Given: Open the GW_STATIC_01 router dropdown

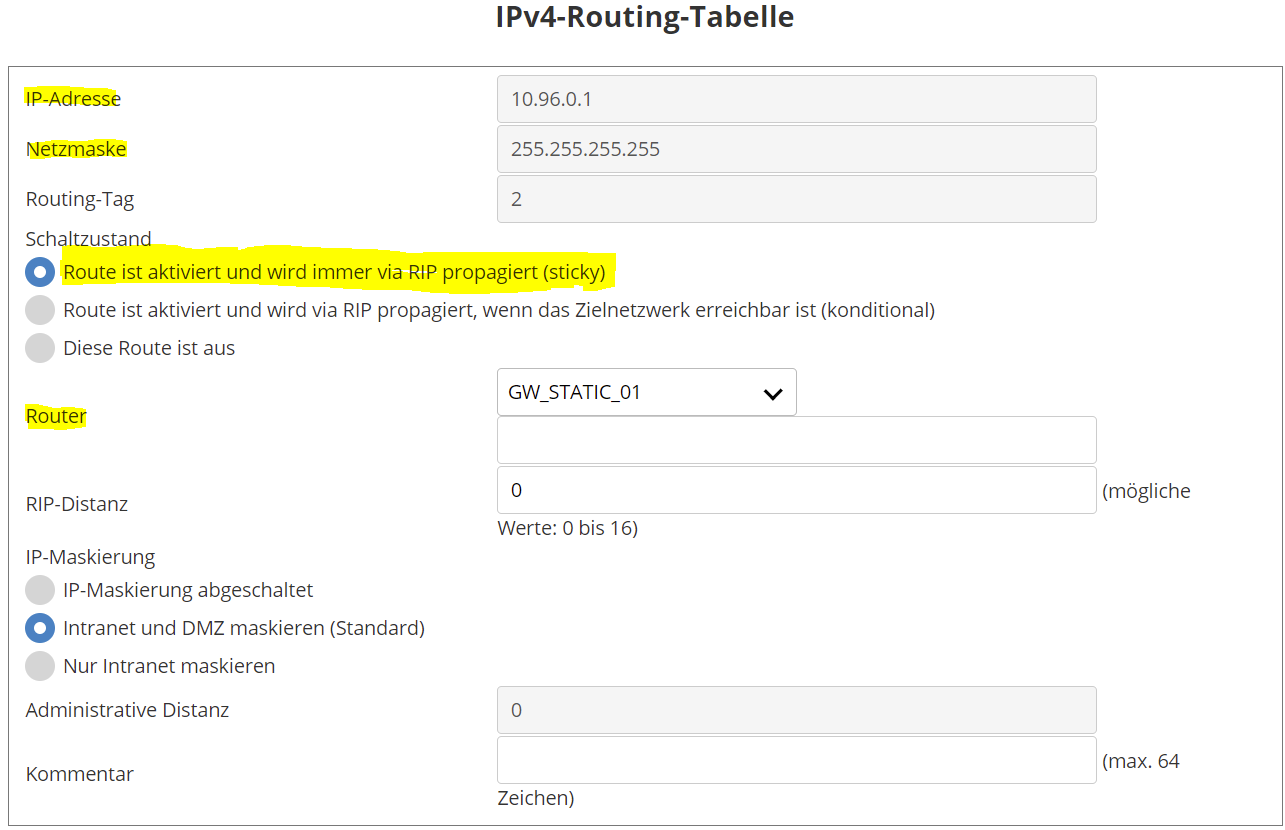Looking at the screenshot, I should click(x=646, y=392).
